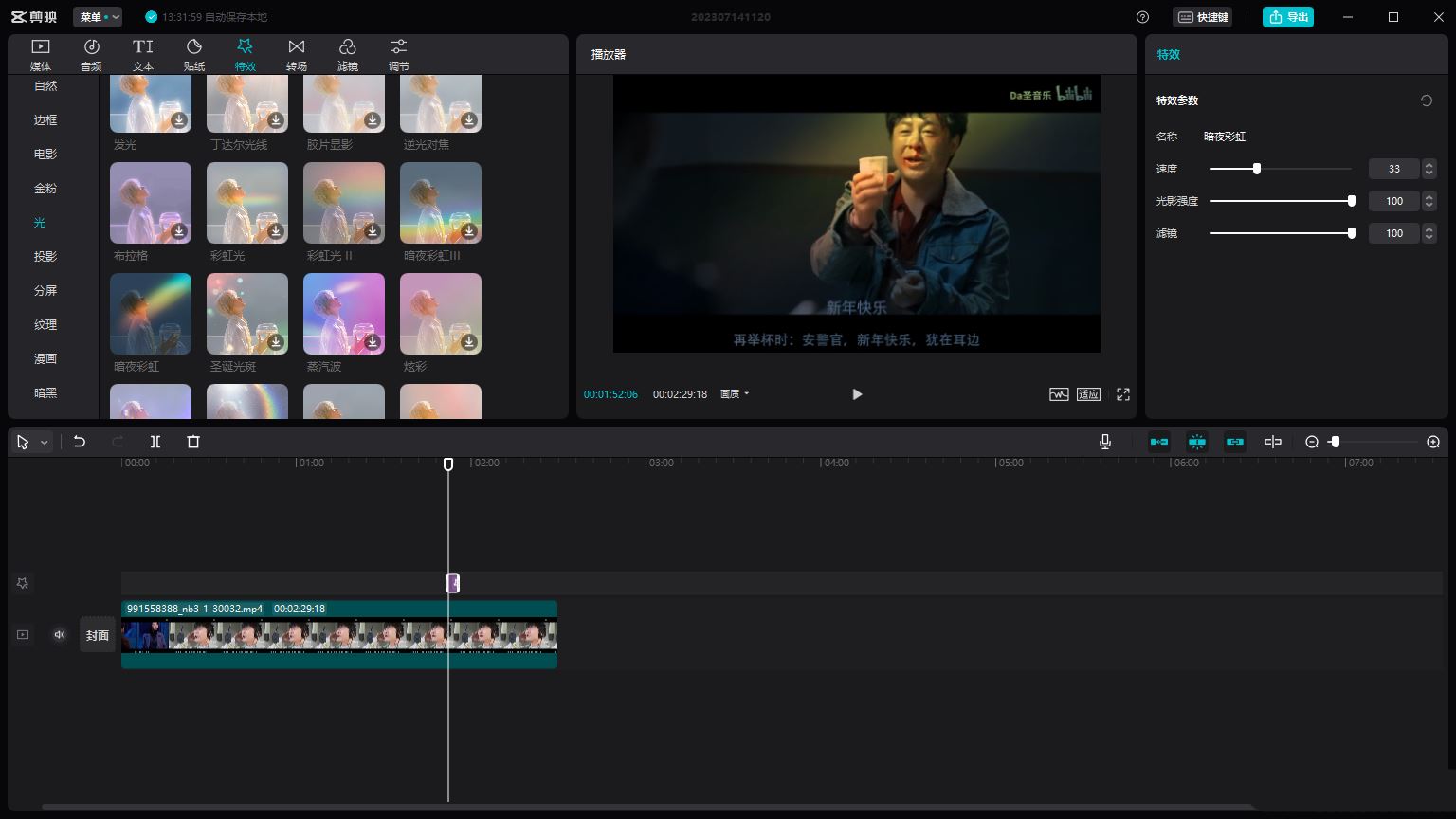Select the 分屏 effect category

(45, 290)
